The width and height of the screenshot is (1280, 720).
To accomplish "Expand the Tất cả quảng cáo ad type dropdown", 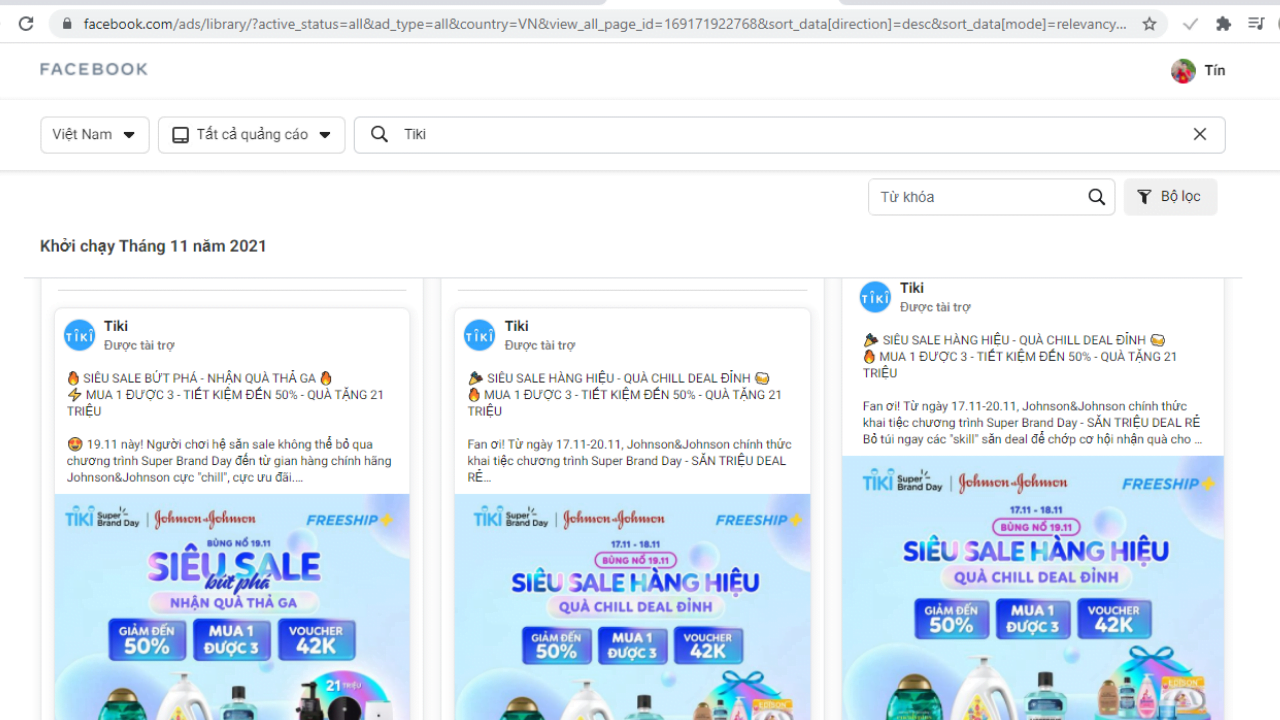I will coord(251,133).
